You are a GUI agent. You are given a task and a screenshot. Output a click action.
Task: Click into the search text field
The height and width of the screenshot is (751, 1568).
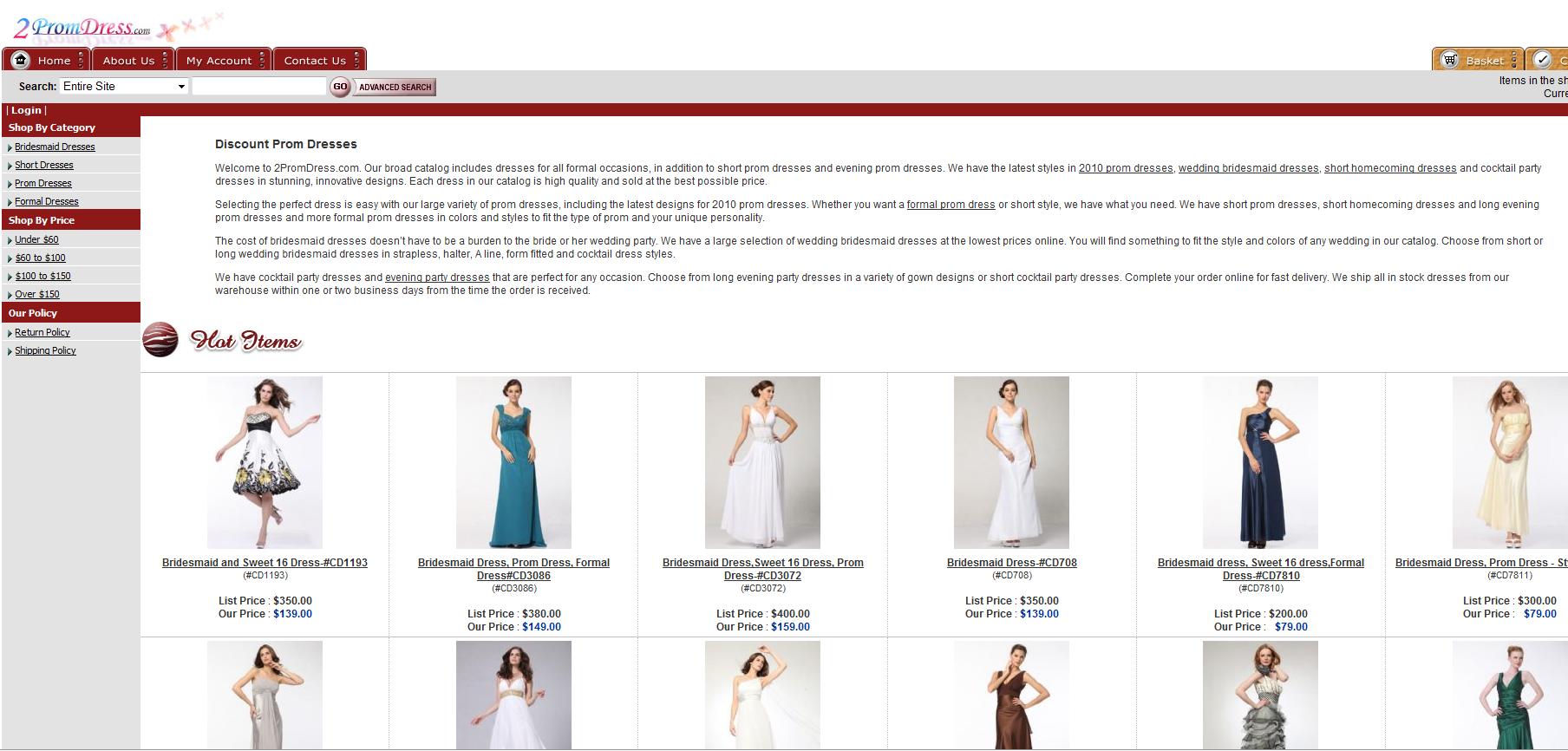pyautogui.click(x=258, y=86)
